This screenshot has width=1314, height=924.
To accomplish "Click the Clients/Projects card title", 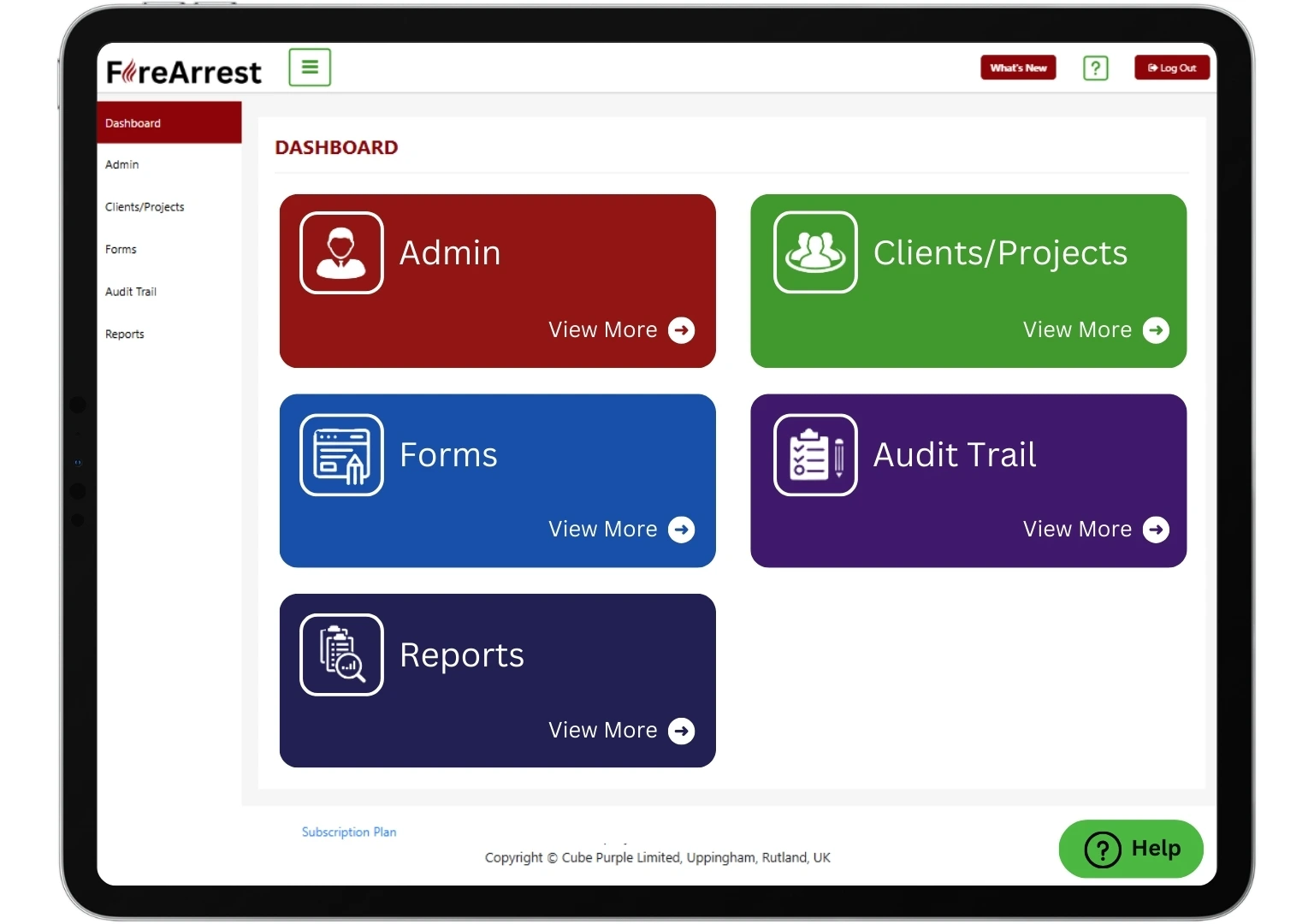I will (x=1000, y=253).
